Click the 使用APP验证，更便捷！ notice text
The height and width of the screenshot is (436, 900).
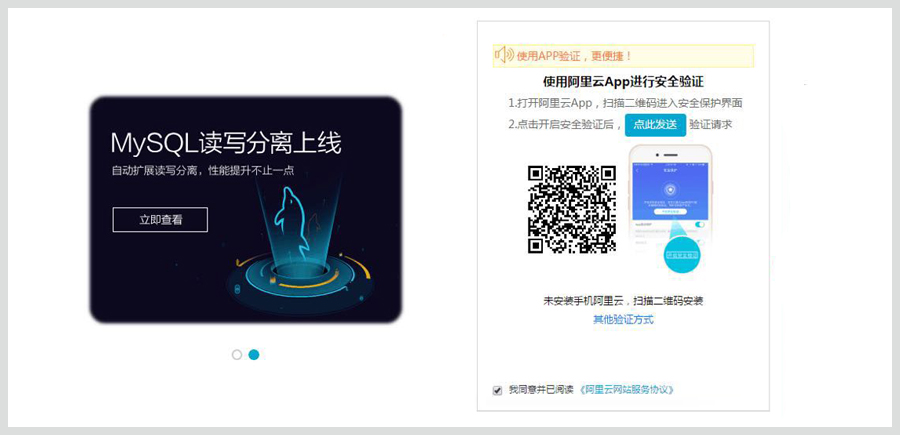[574, 56]
